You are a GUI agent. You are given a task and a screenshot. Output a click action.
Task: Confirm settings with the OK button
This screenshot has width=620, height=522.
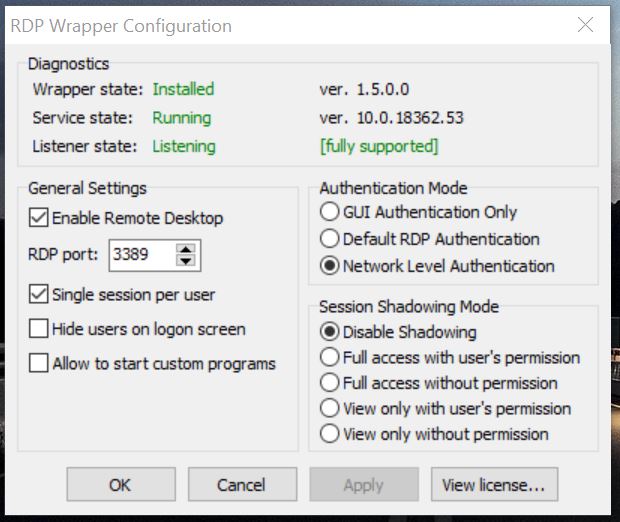(x=121, y=484)
